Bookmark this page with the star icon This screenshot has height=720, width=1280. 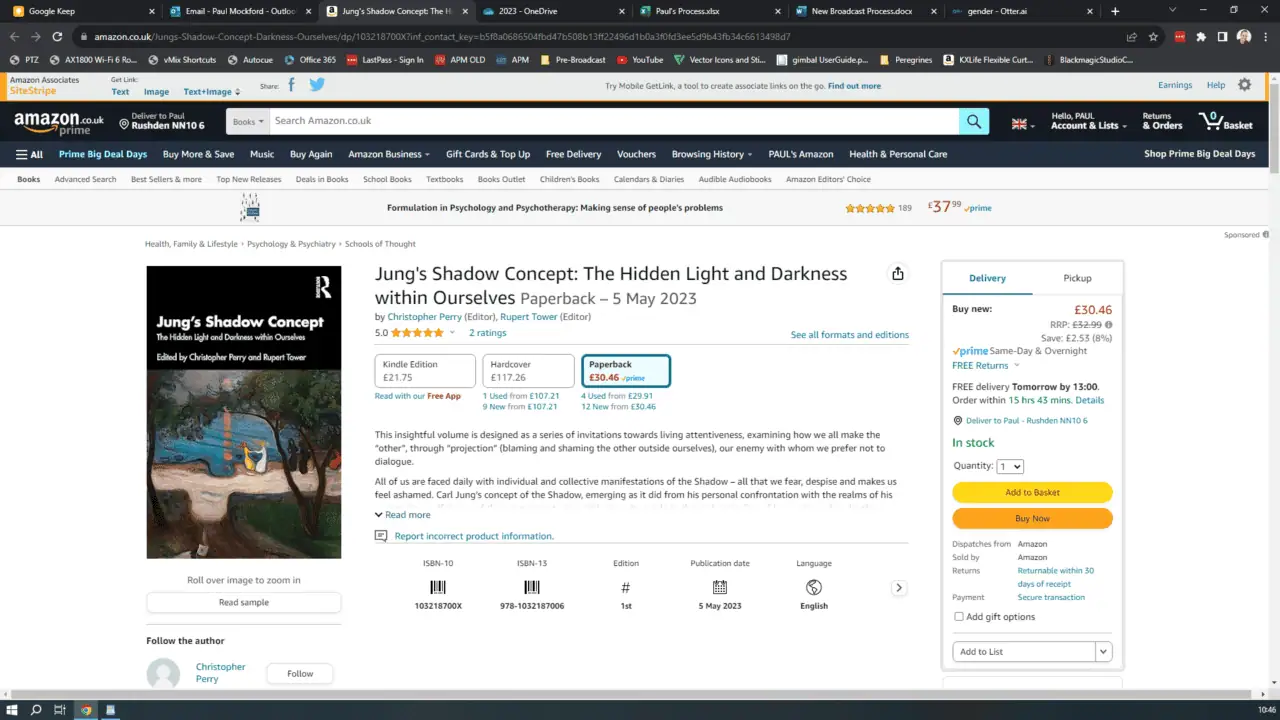click(1153, 37)
